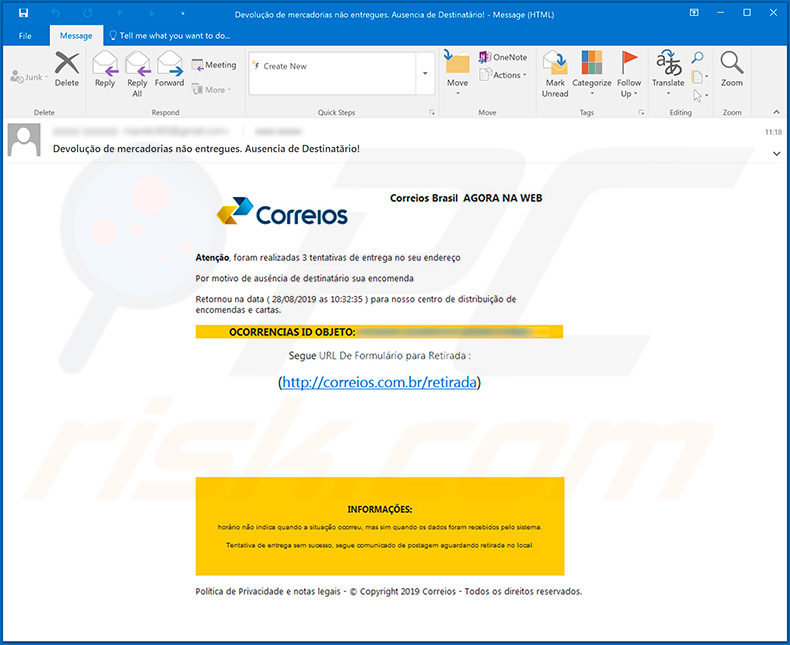Click the INFORMAÇÕES heading
The height and width of the screenshot is (645, 790).
[379, 509]
